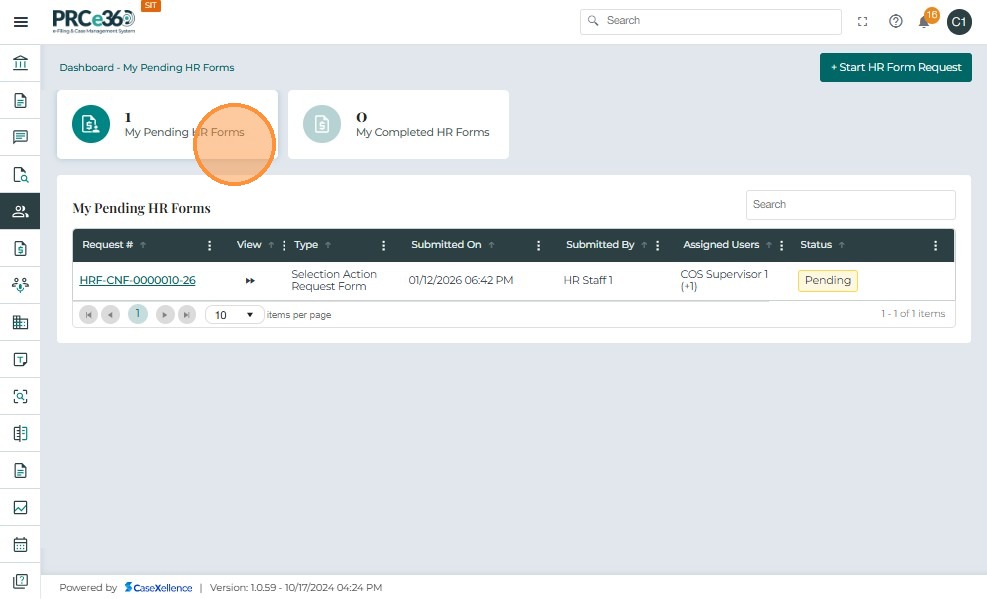
Task: Click '01/12/2026 06:42 PM' cell
Action: (x=461, y=281)
